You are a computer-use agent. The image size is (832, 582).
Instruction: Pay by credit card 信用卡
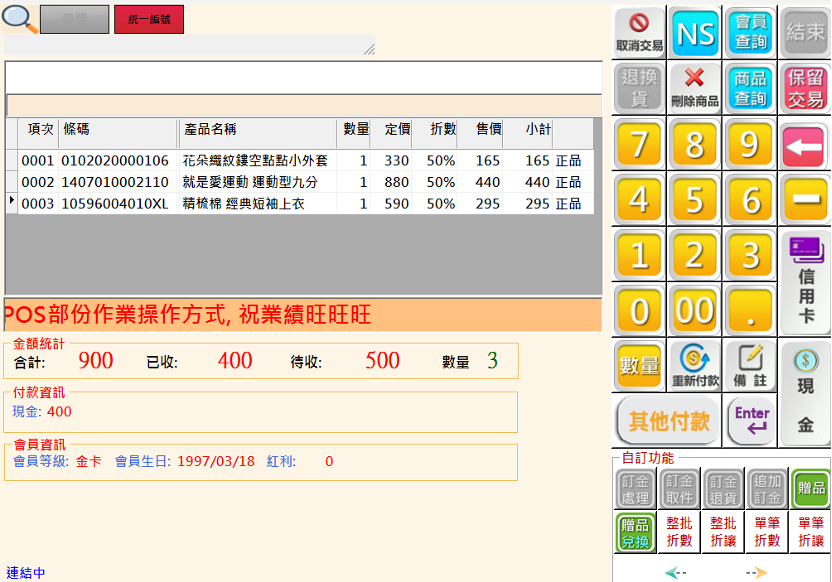pyautogui.click(x=805, y=282)
